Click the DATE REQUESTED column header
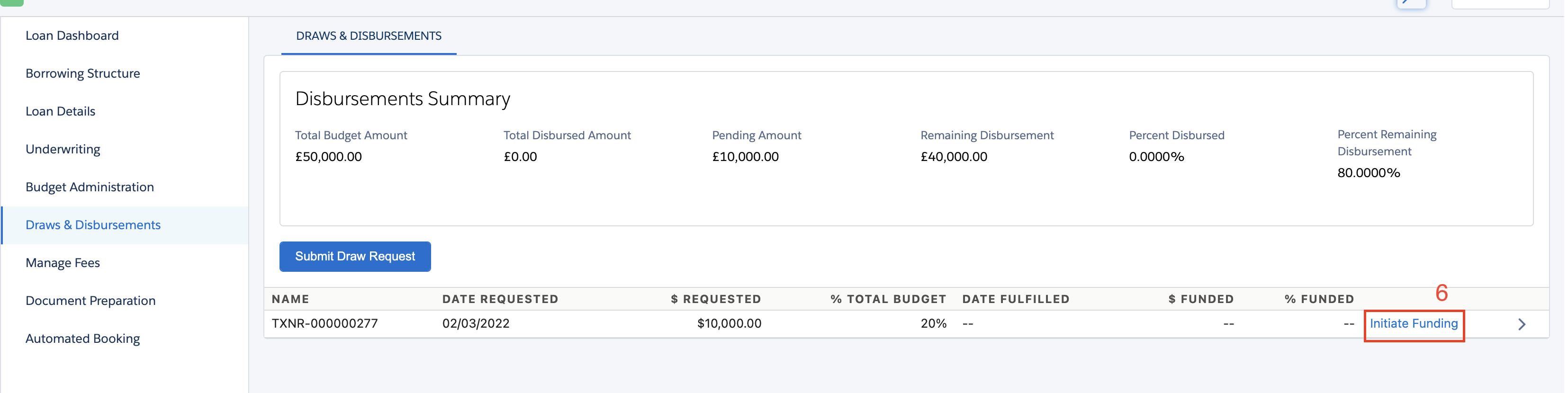The image size is (1568, 393). click(x=500, y=299)
